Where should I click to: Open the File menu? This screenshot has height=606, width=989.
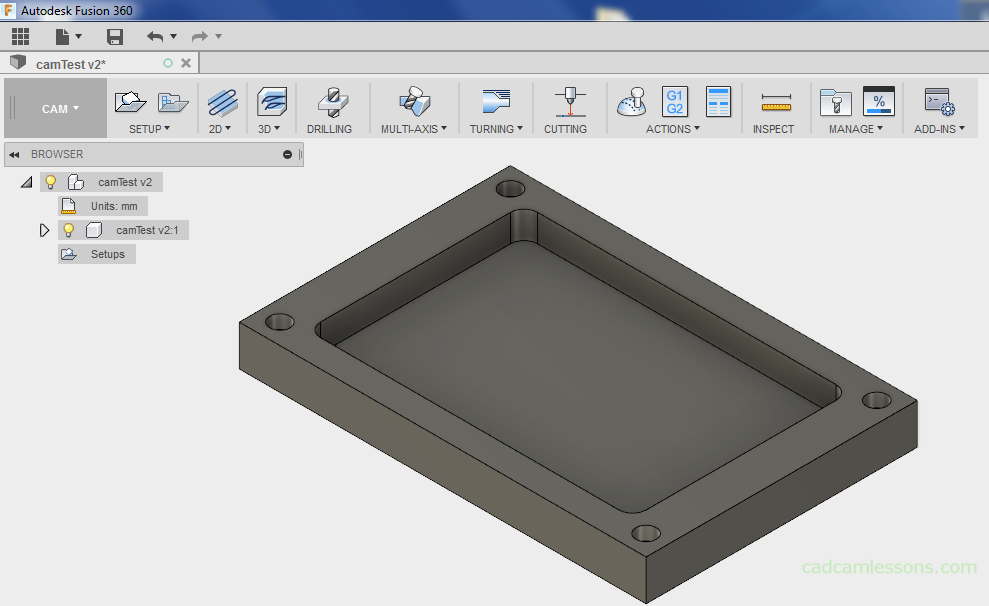coord(64,36)
